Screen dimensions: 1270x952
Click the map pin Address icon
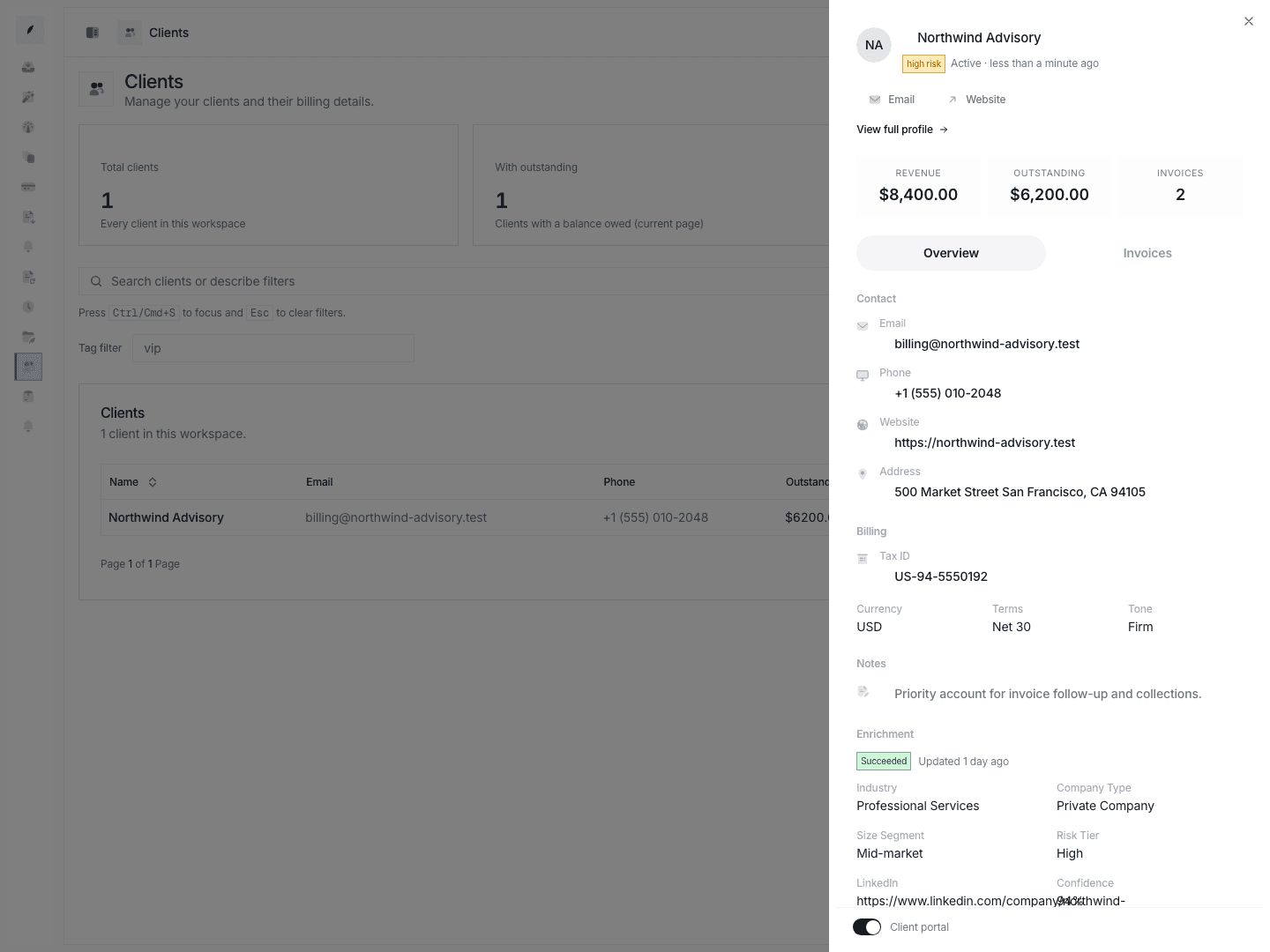point(863,473)
